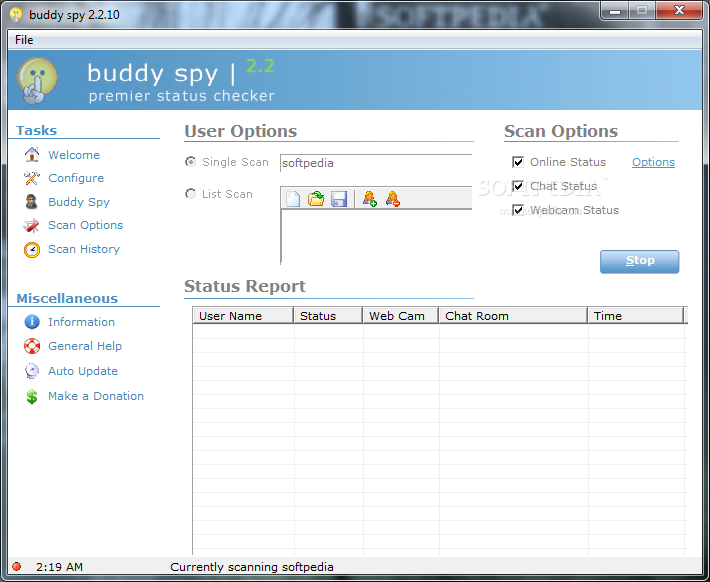Viewport: 710px width, 582px height.
Task: Sort by the Chat Room column header
Action: 513,316
